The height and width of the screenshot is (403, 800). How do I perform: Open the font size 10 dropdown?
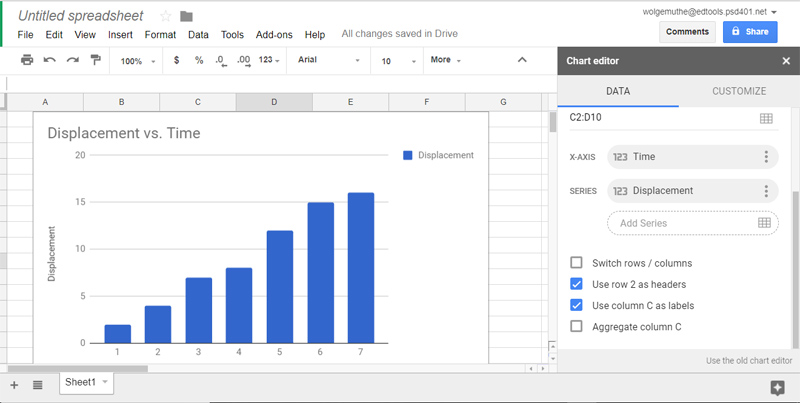click(x=397, y=61)
